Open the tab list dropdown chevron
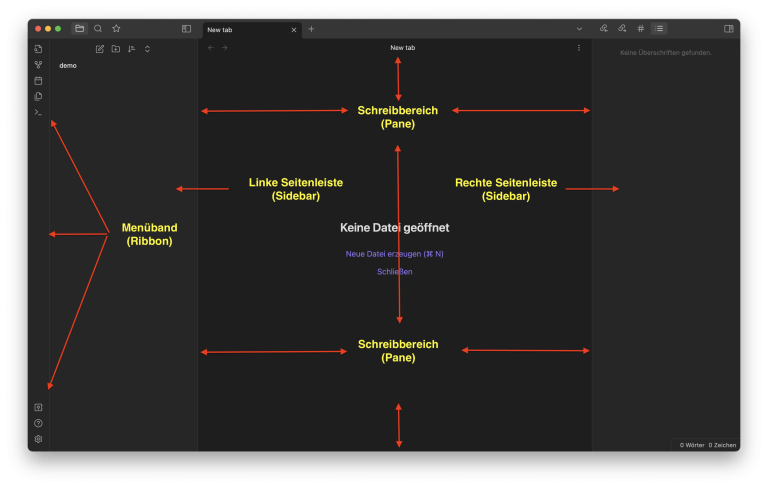The image size is (768, 488). pos(579,29)
